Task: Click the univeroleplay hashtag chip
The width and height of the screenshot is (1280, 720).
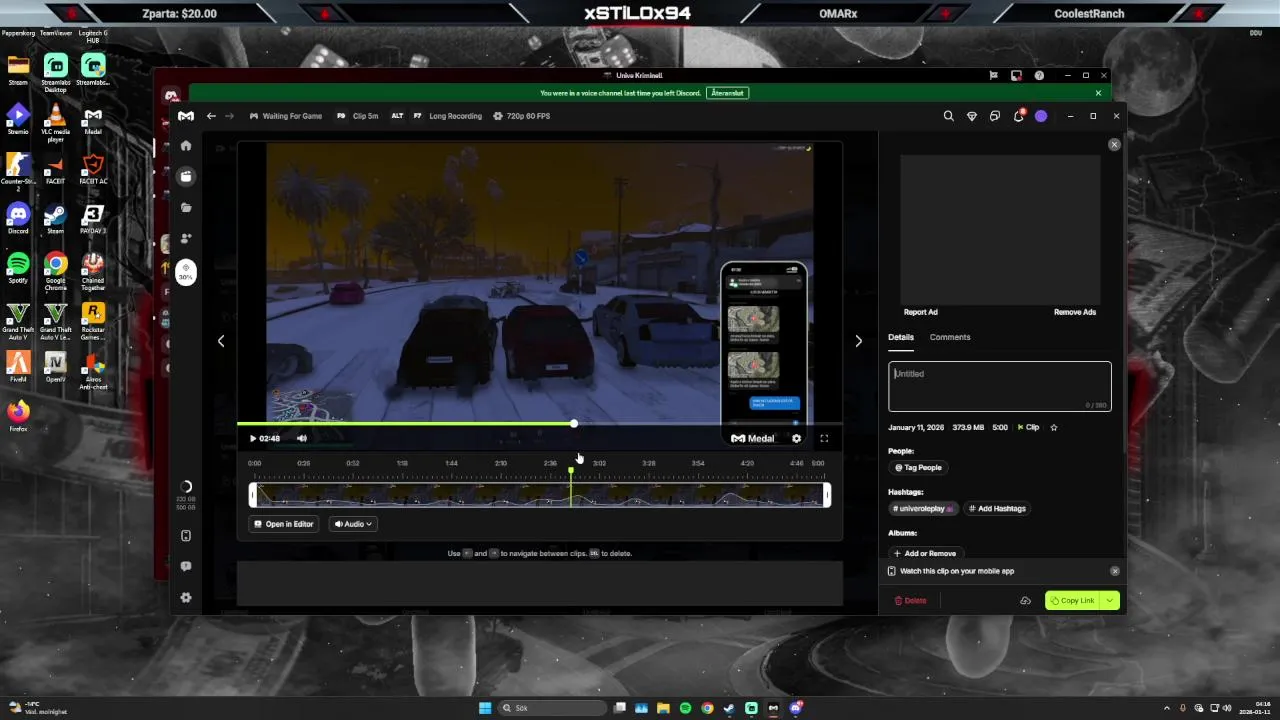Action: pyautogui.click(x=923, y=508)
